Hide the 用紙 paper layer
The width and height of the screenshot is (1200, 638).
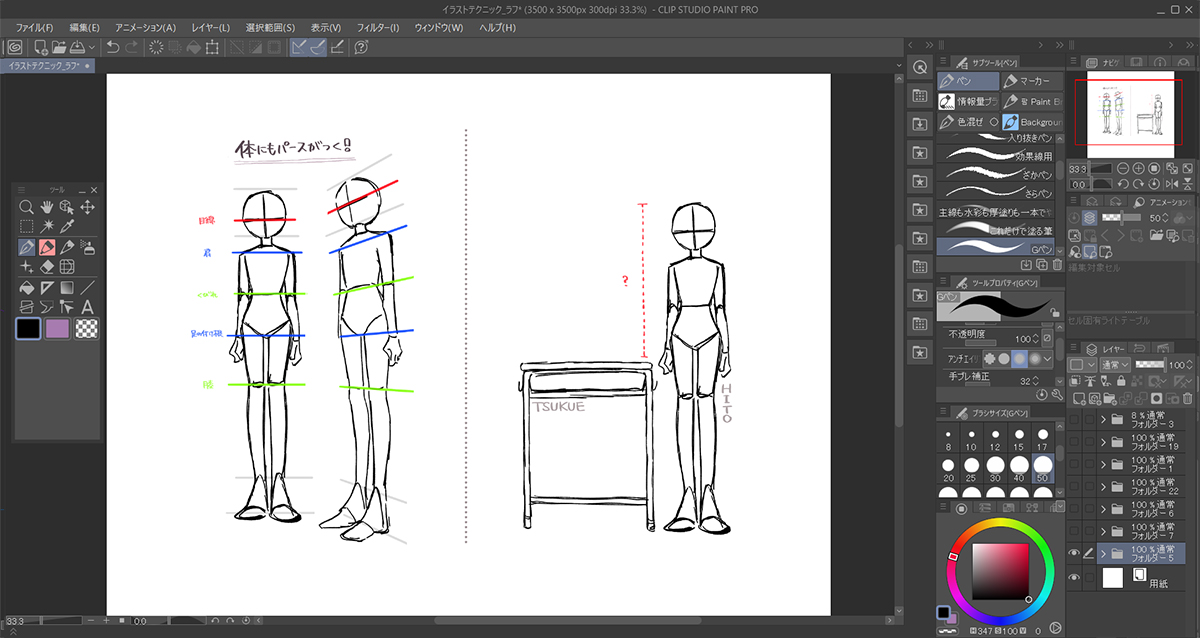click(1074, 578)
